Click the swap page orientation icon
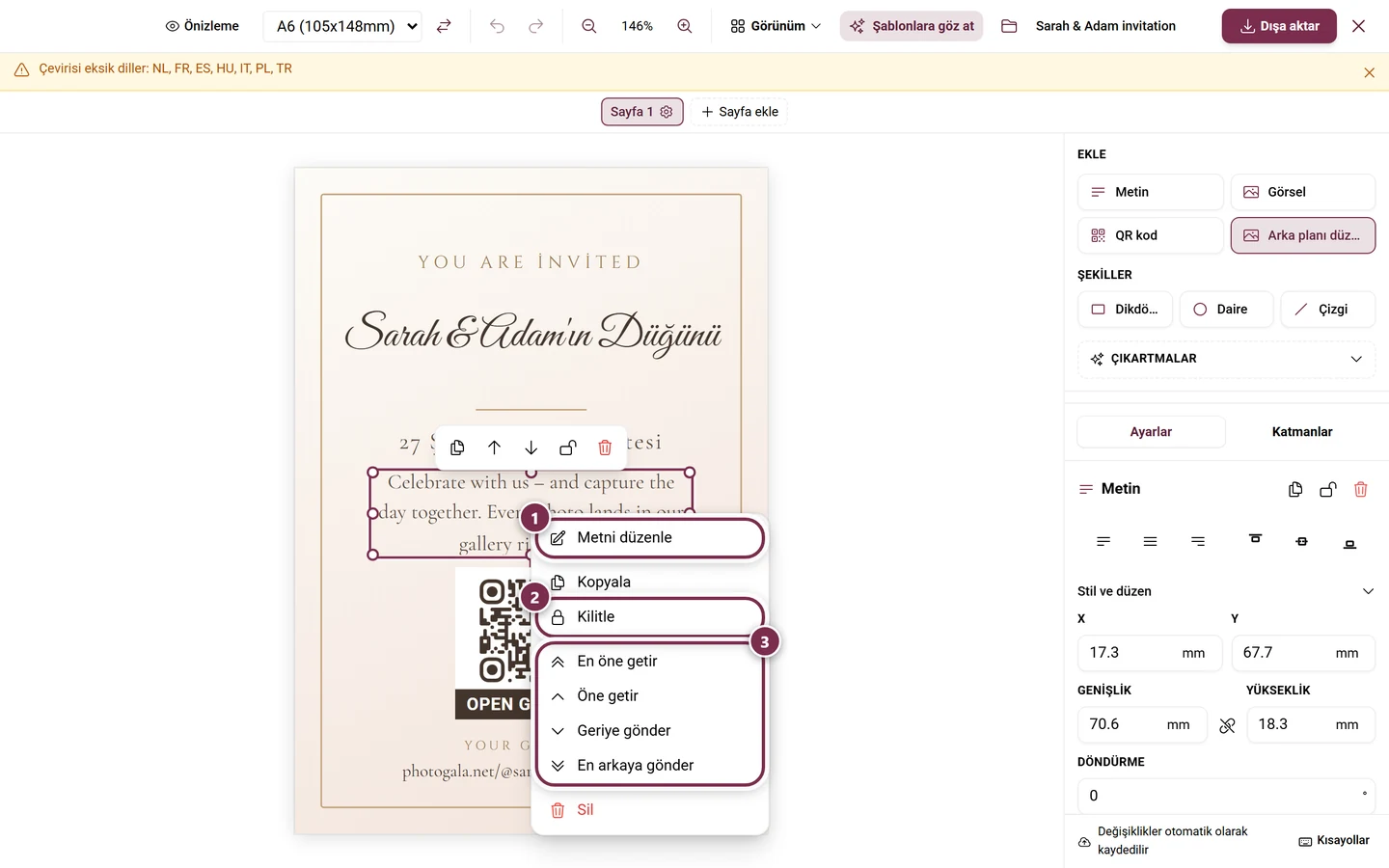1389x868 pixels. (x=444, y=26)
